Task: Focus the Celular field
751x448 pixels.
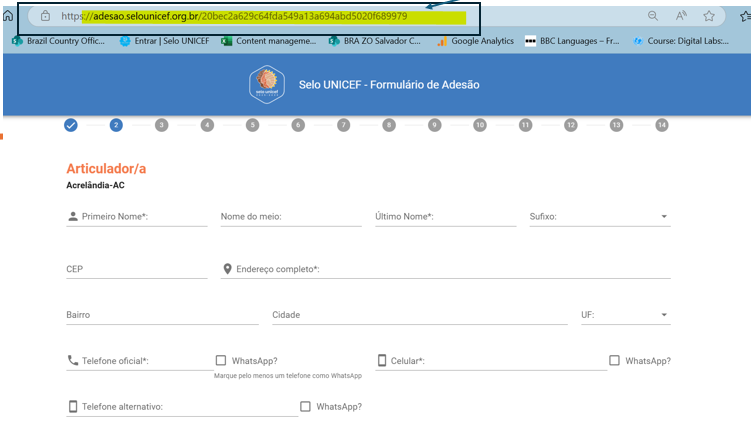Action: 491,361
